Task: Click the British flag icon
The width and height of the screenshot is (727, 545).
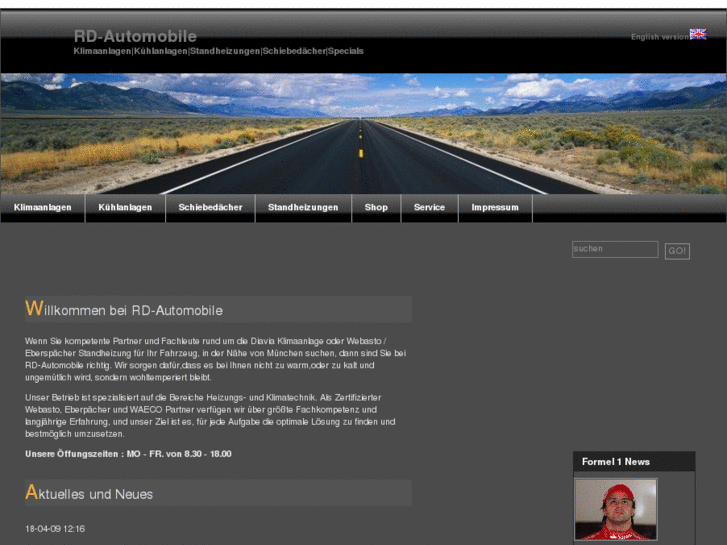Action: 698,34
